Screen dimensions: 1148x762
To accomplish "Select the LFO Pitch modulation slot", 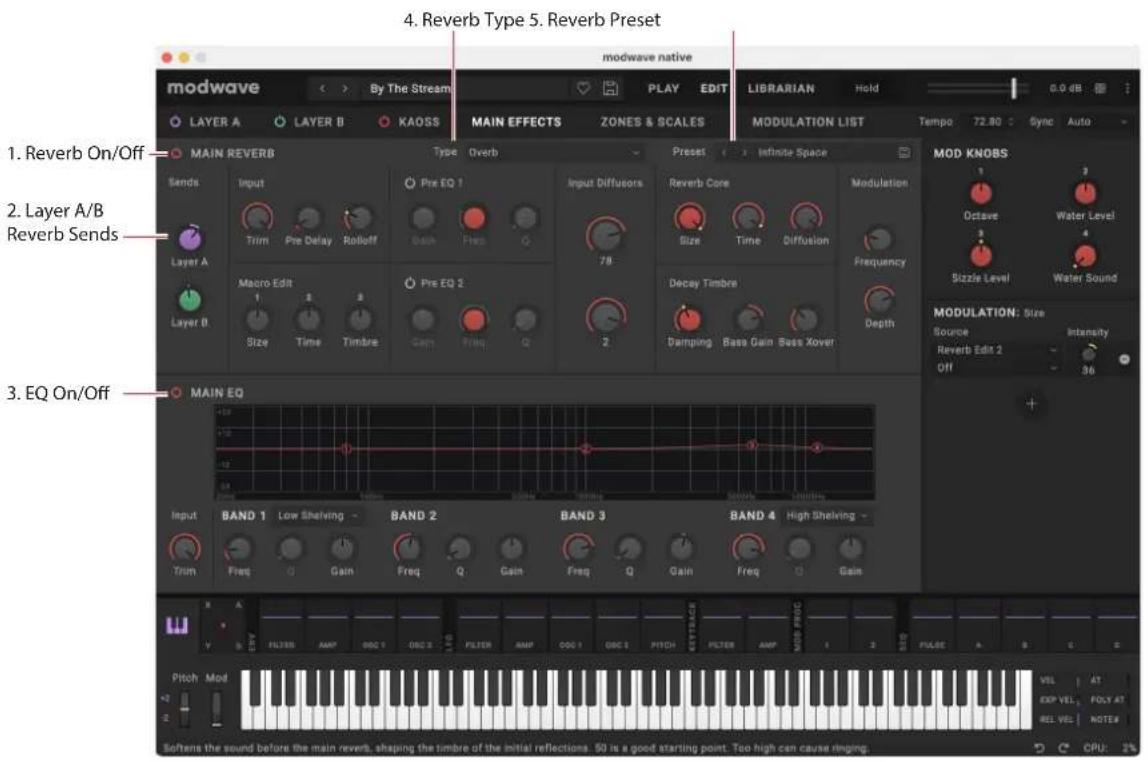I will coord(663,627).
